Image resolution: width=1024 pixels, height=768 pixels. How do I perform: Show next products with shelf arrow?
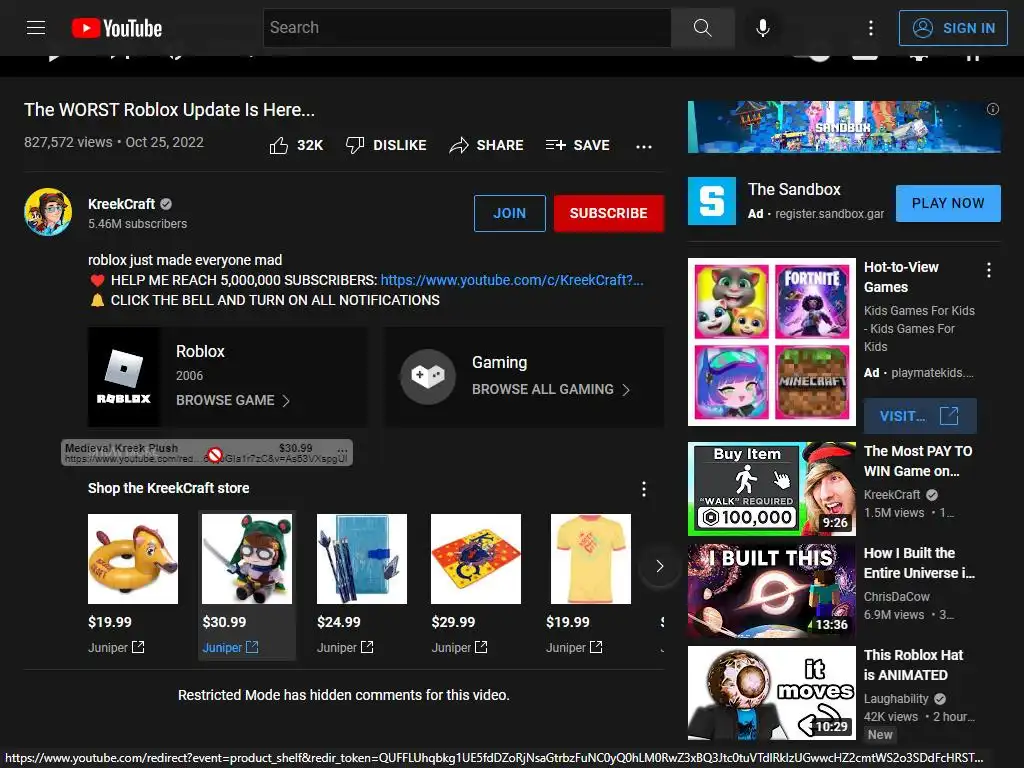(x=660, y=566)
